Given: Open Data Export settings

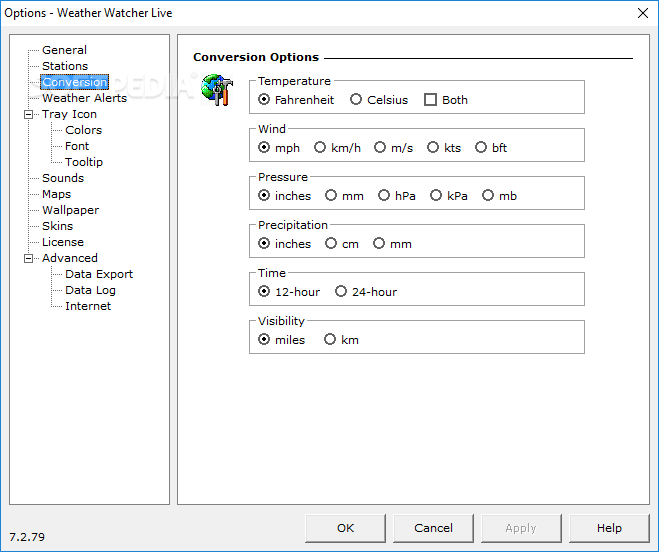Looking at the screenshot, I should 99,274.
